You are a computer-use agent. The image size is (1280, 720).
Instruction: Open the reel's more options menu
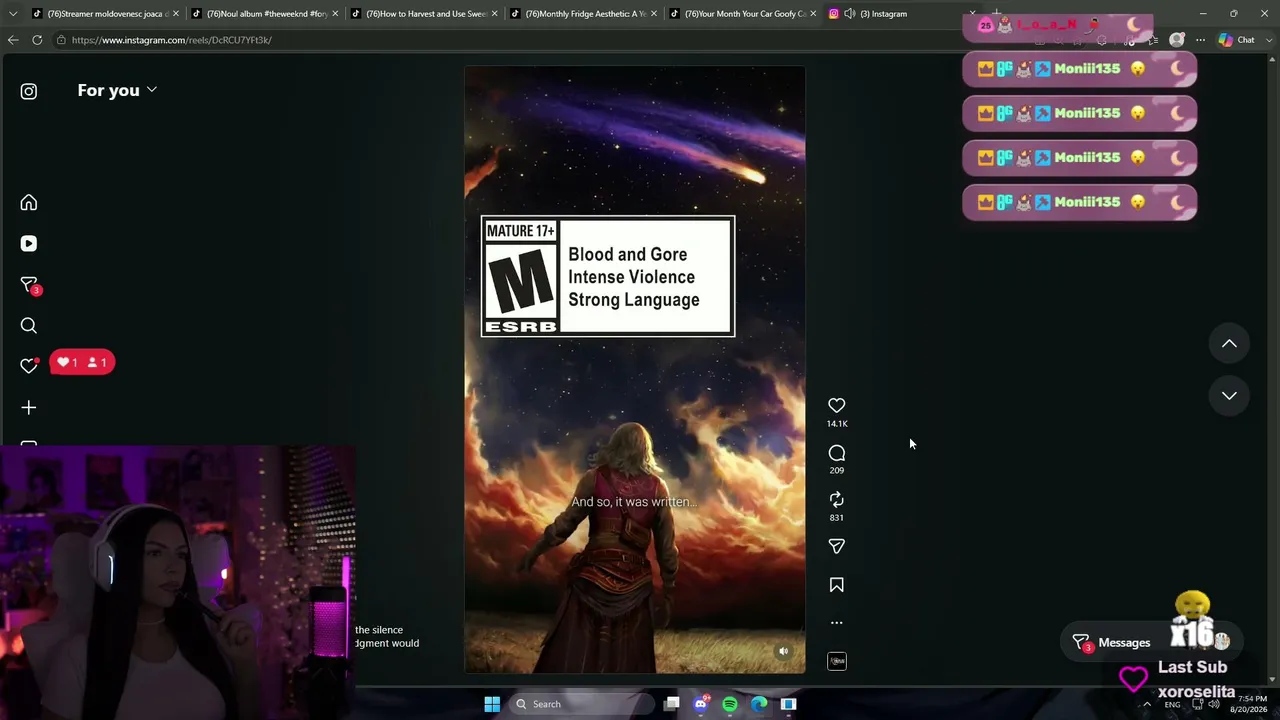[837, 622]
